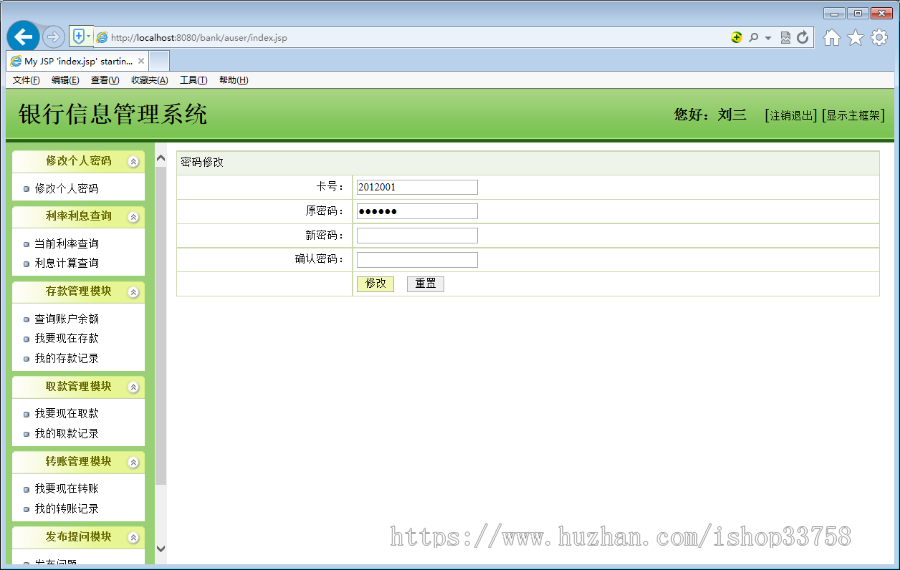Collapse the 利率利息查询 sidebar section
Screen dimensions: 900x570
click(x=133, y=217)
